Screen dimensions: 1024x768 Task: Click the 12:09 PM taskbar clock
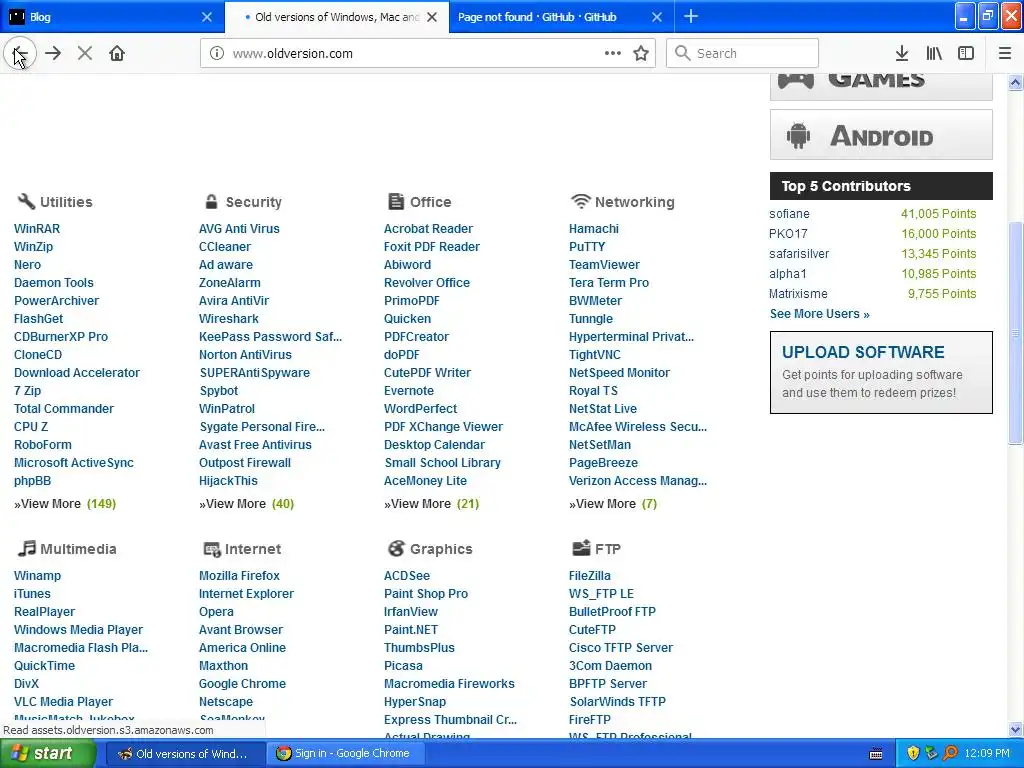[987, 754]
